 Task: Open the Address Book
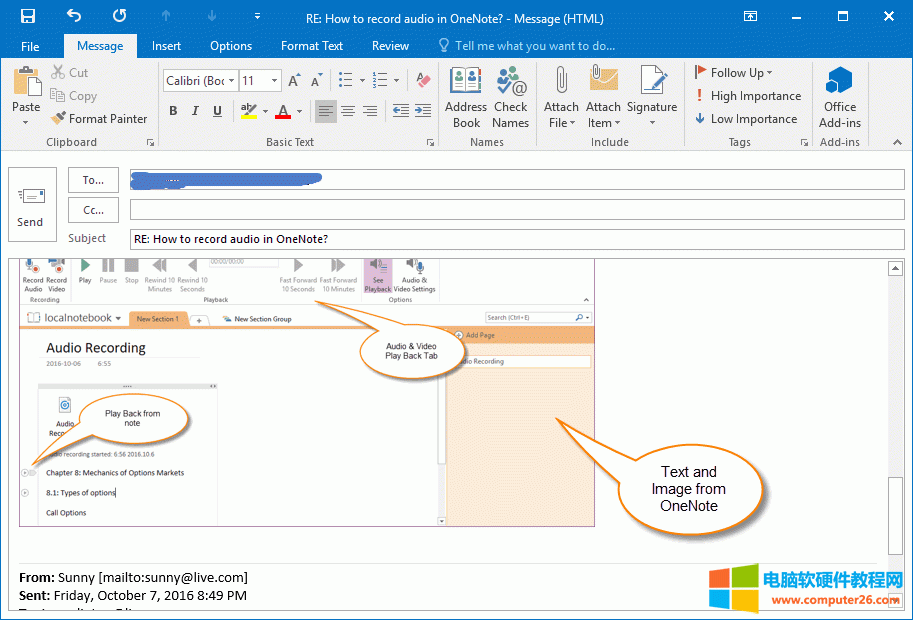click(x=466, y=98)
